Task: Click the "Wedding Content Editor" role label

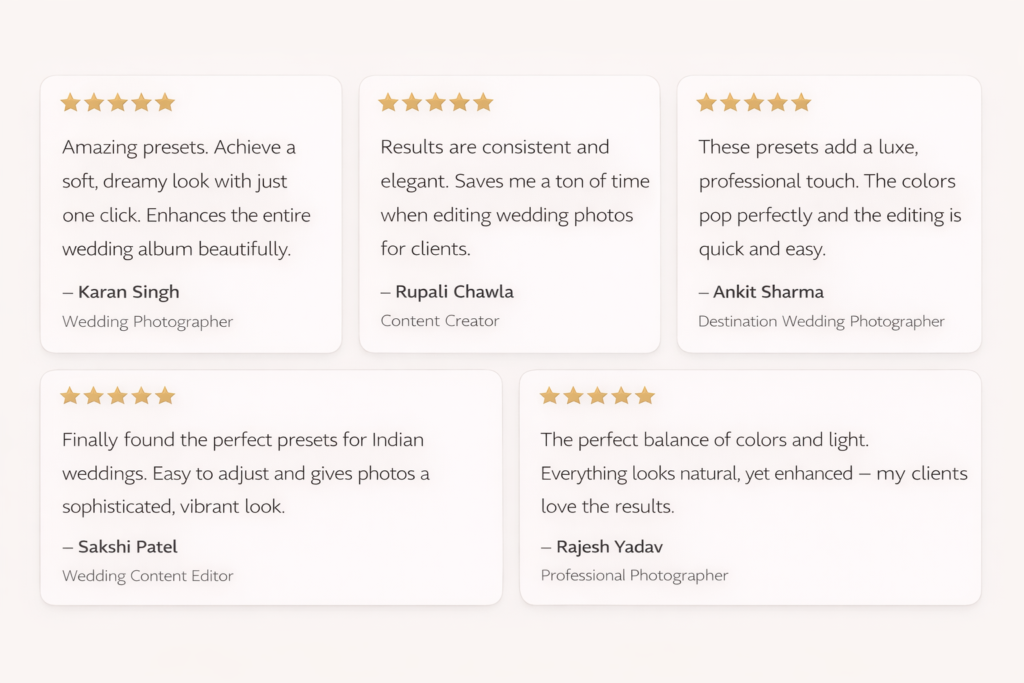Action: coord(147,576)
